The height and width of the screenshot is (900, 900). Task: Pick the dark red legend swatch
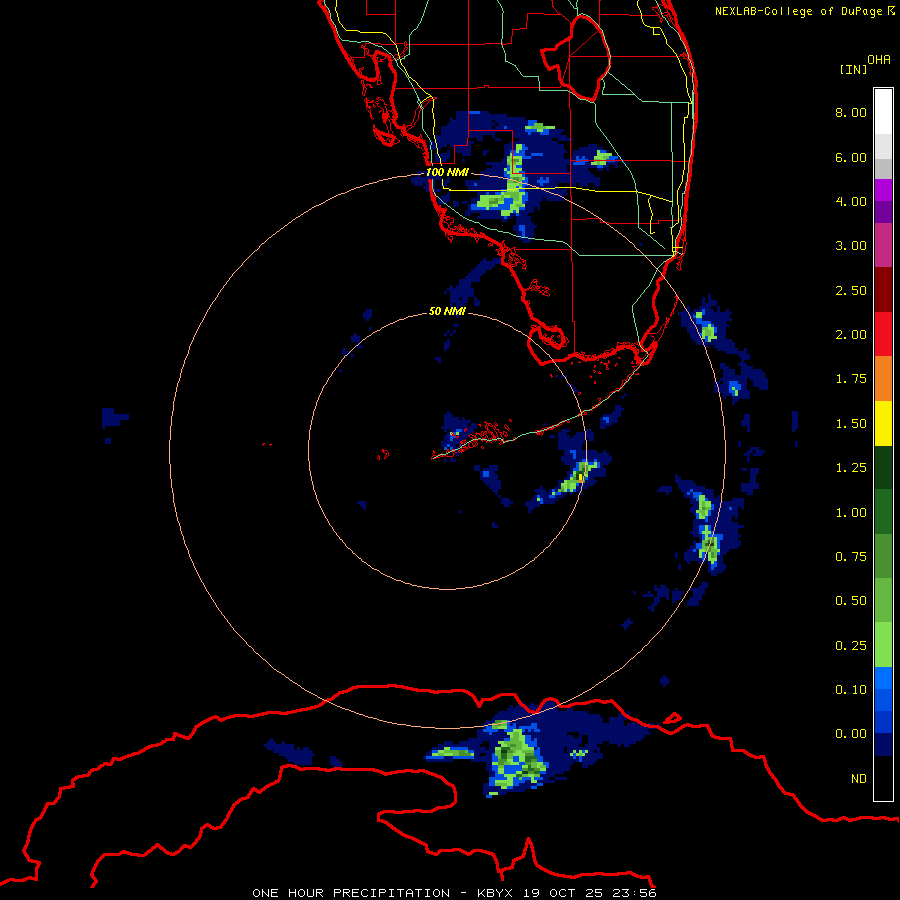click(x=883, y=290)
